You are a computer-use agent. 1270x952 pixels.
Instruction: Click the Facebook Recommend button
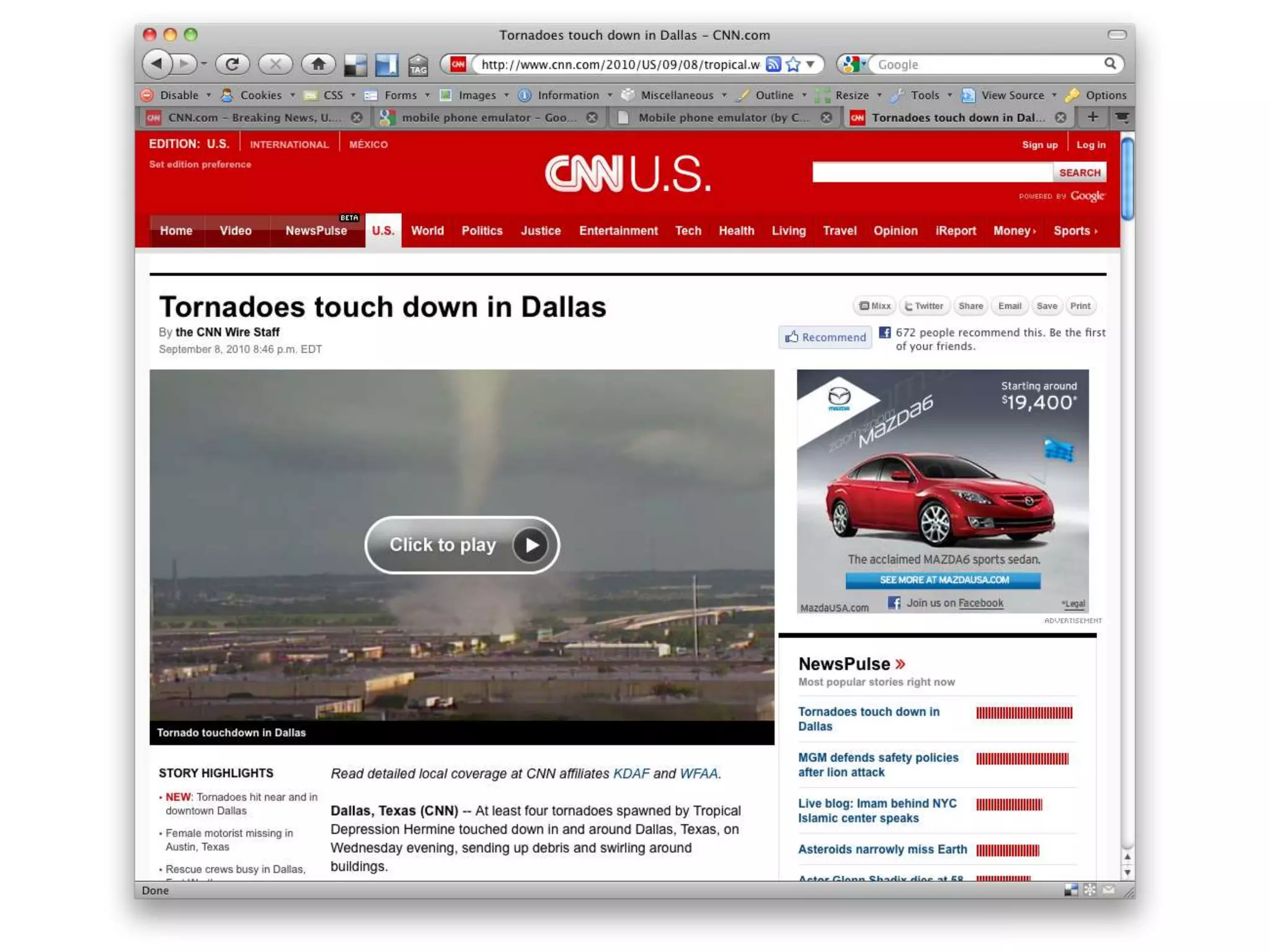pyautogui.click(x=825, y=337)
